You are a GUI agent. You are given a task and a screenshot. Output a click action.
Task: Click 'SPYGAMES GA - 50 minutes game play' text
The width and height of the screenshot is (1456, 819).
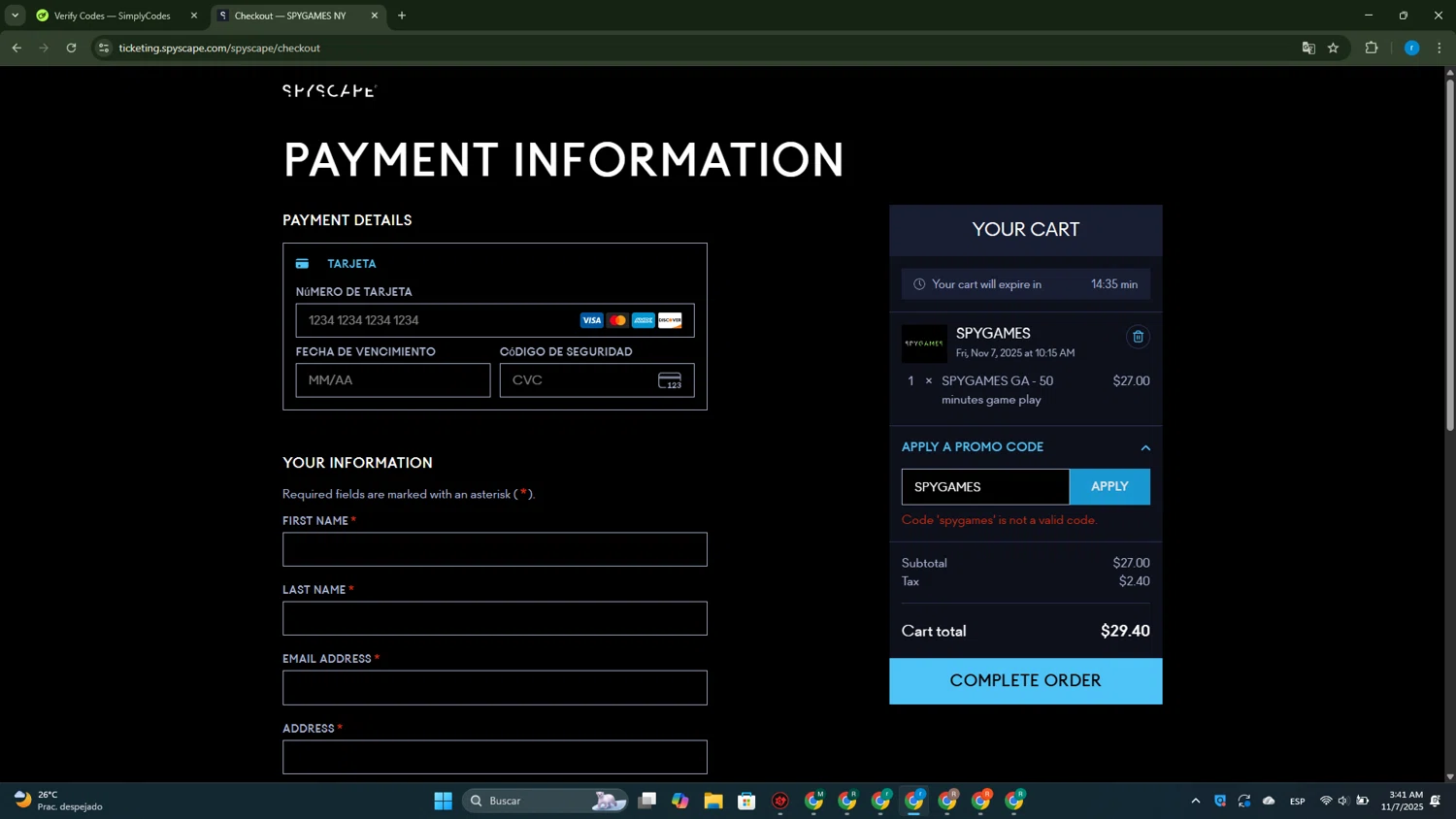[x=997, y=390]
